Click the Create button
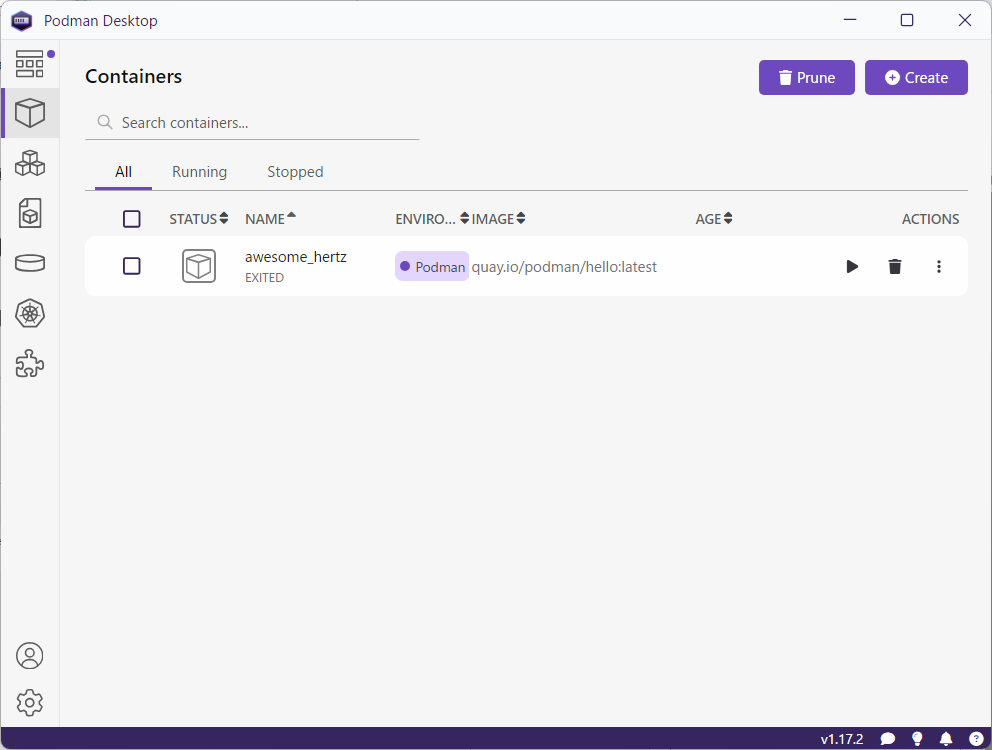Screen dimensions: 992x750 (916, 78)
